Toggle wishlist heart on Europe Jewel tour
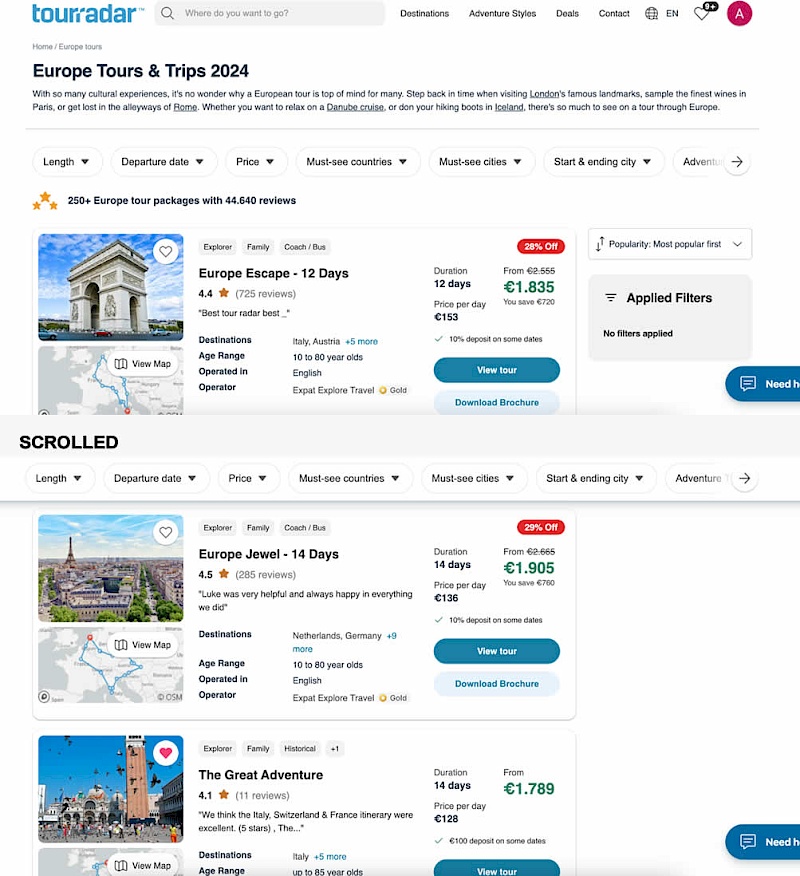 166,533
